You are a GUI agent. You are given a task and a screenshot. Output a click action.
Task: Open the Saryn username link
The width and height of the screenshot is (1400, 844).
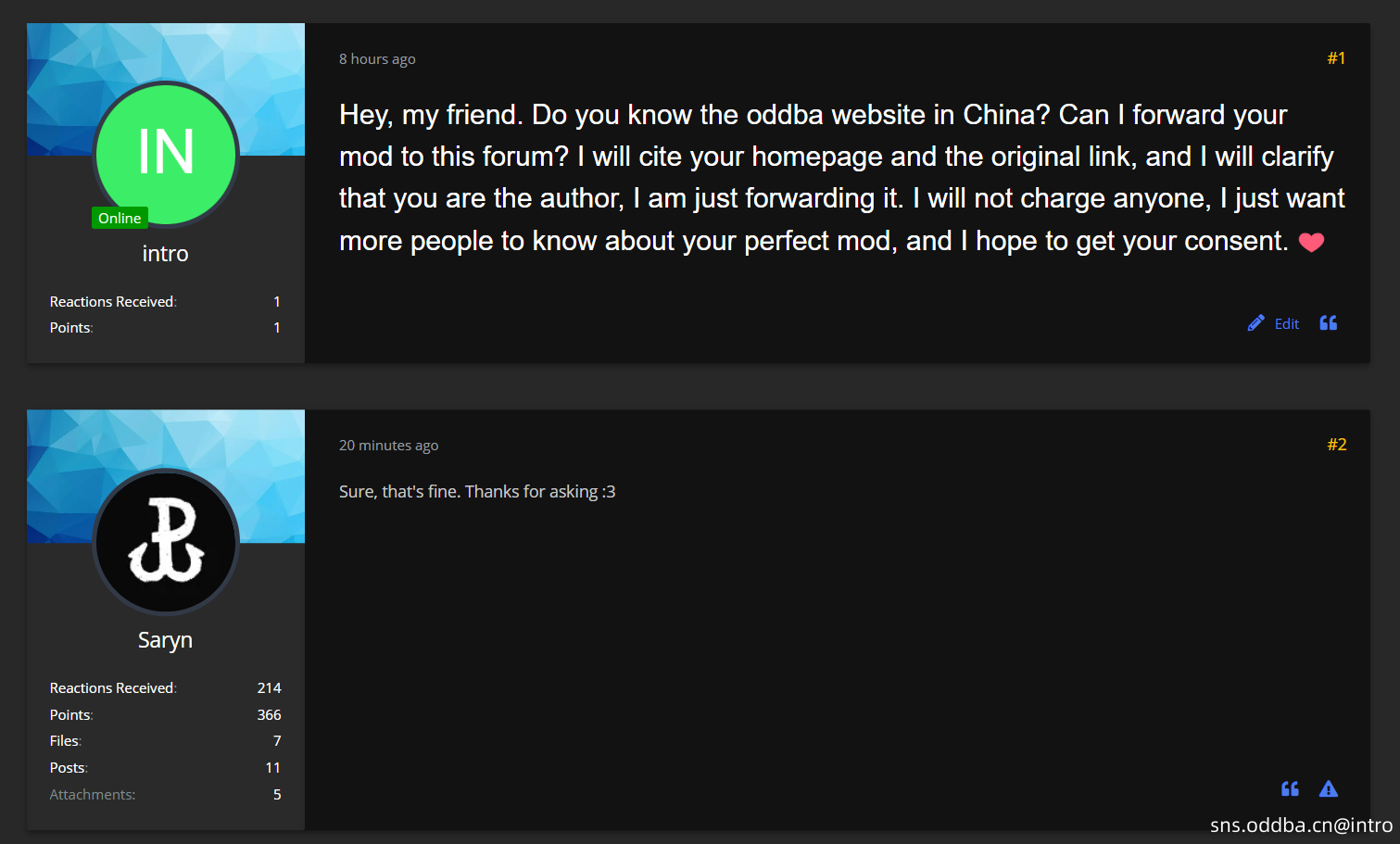coord(165,640)
